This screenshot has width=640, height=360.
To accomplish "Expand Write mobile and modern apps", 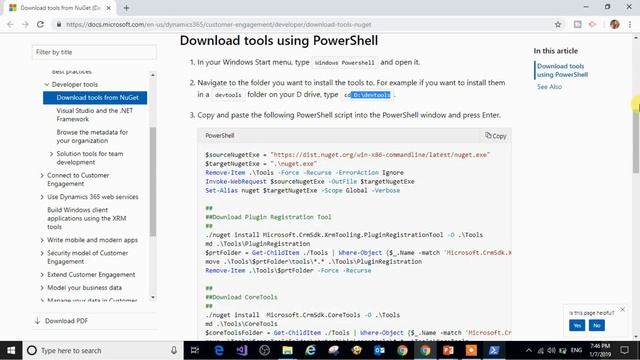I will 42,240.
